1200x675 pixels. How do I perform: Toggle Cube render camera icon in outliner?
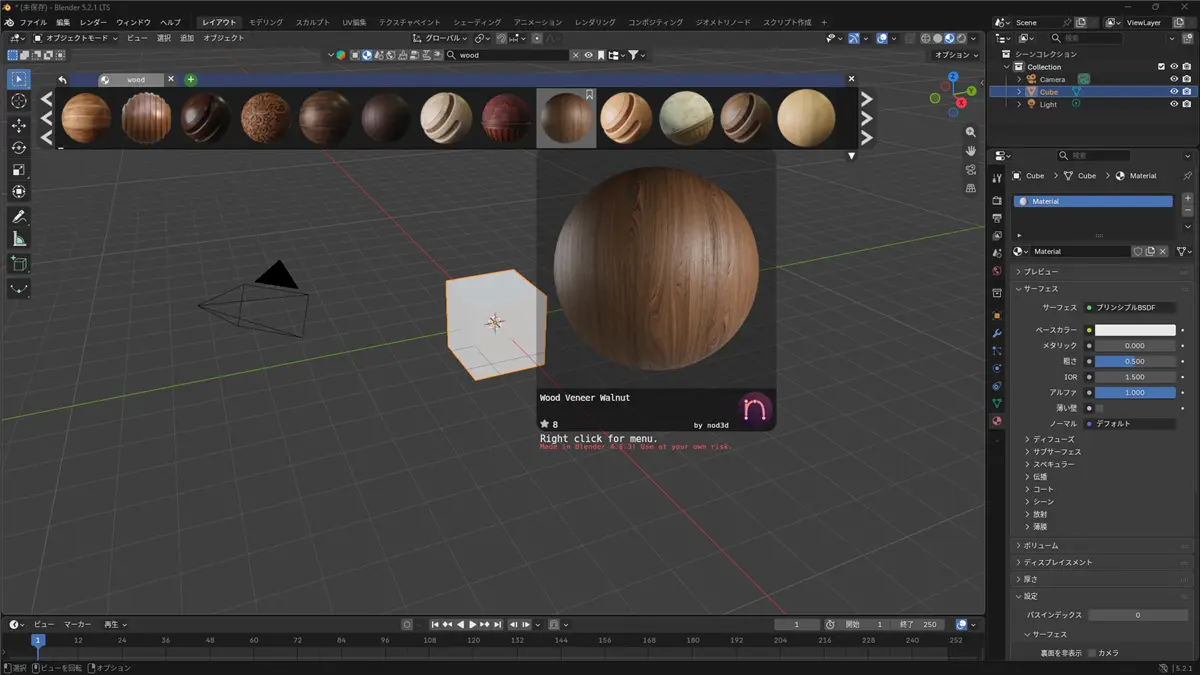(x=1187, y=91)
